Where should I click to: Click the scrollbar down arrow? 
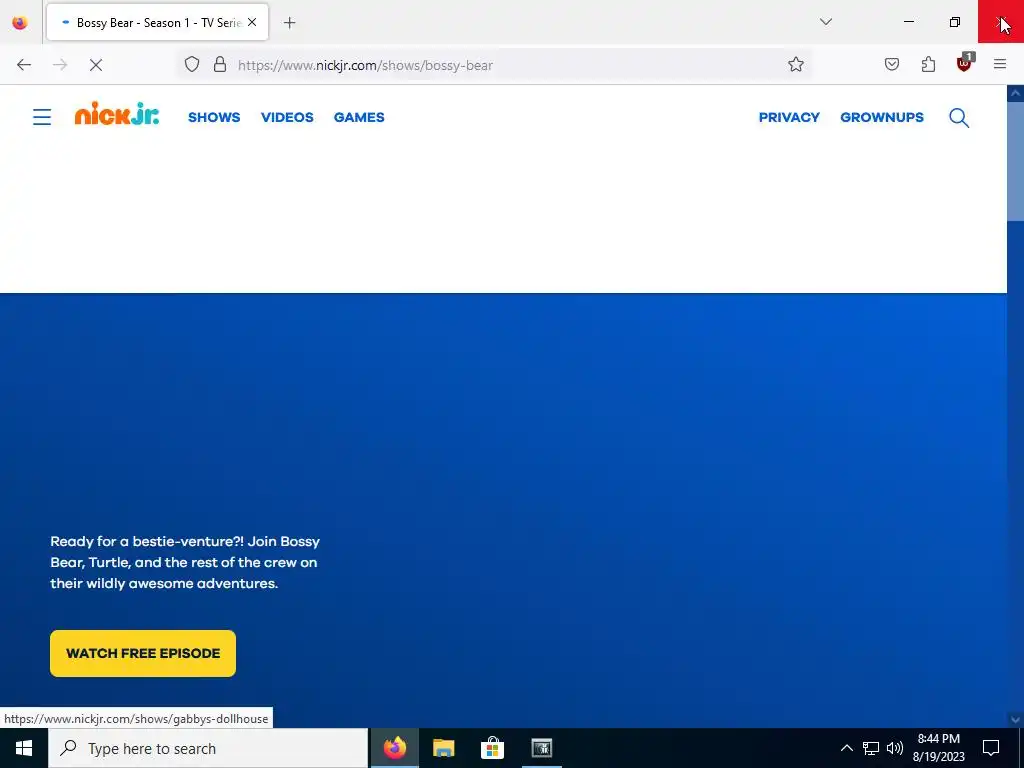1015,720
